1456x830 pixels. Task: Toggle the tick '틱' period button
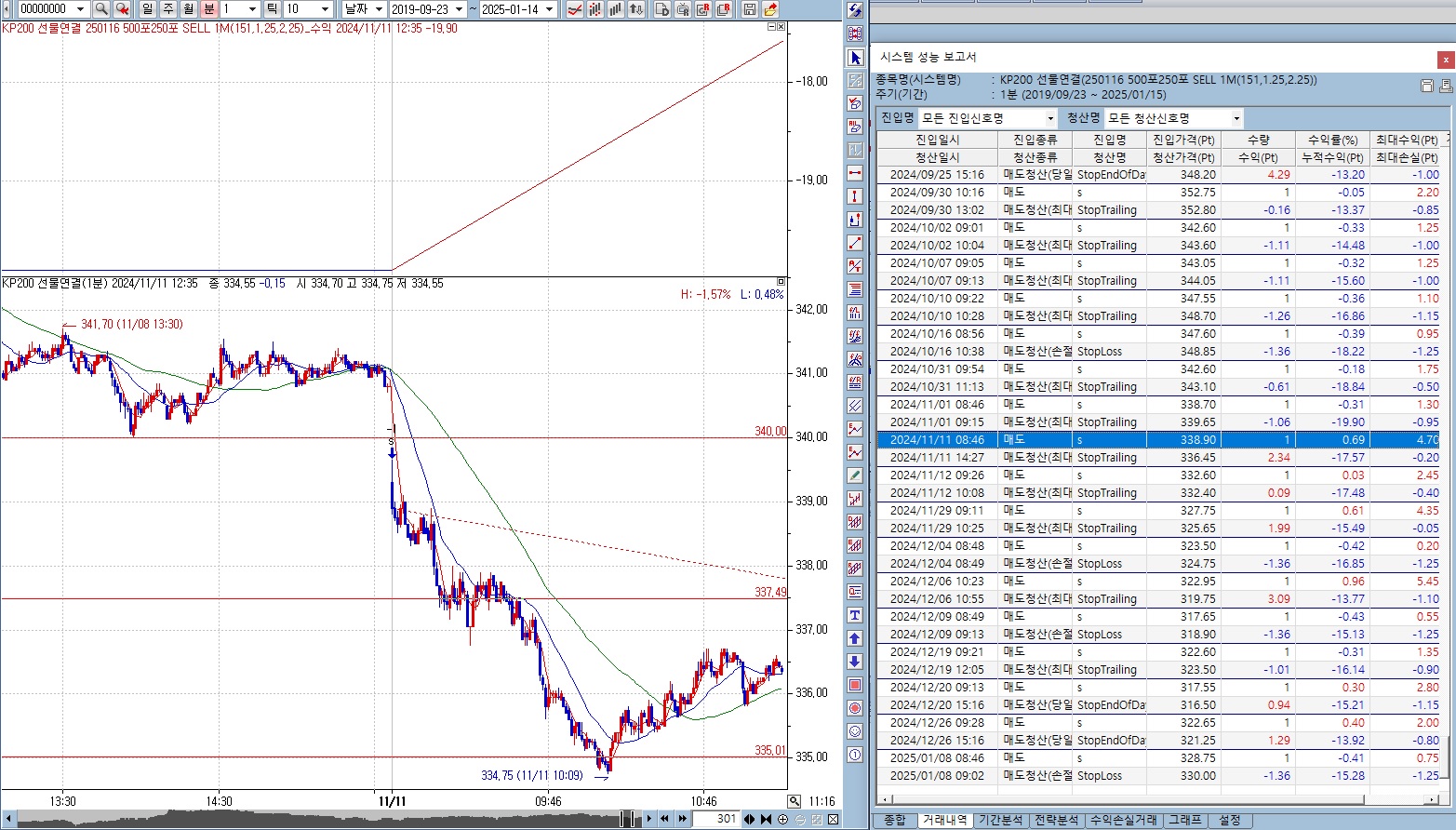point(272,9)
